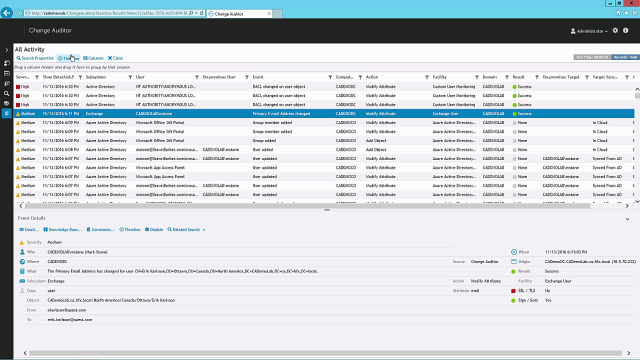The height and width of the screenshot is (360, 640).
Task: Click Disable in Event Details toolbar
Action: click(x=154, y=230)
